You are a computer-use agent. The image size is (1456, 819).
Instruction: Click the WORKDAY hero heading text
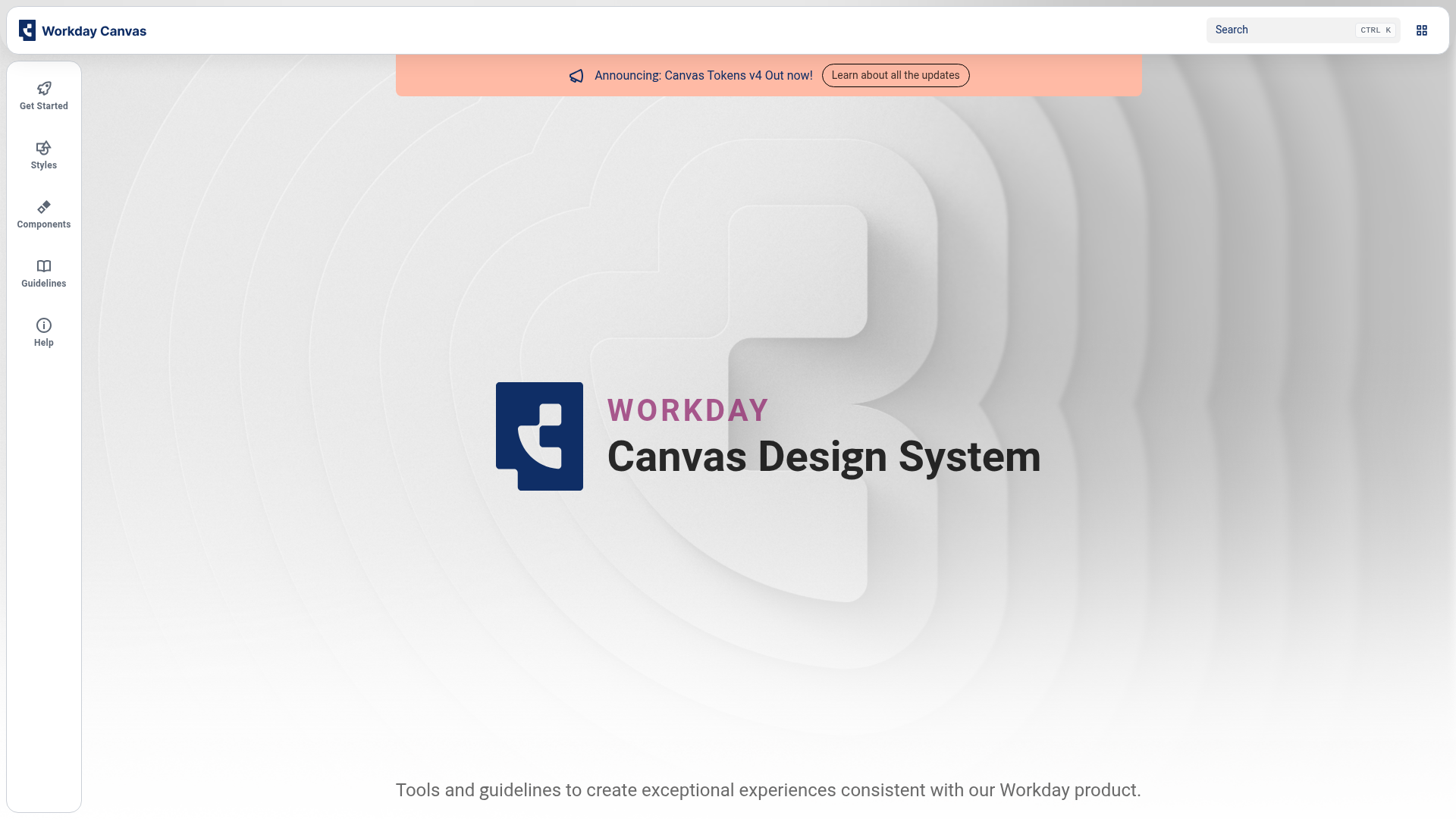tap(689, 410)
